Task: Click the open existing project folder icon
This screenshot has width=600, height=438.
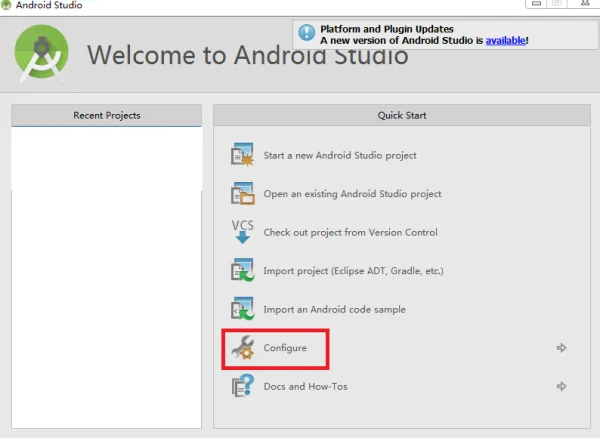Action: click(242, 194)
